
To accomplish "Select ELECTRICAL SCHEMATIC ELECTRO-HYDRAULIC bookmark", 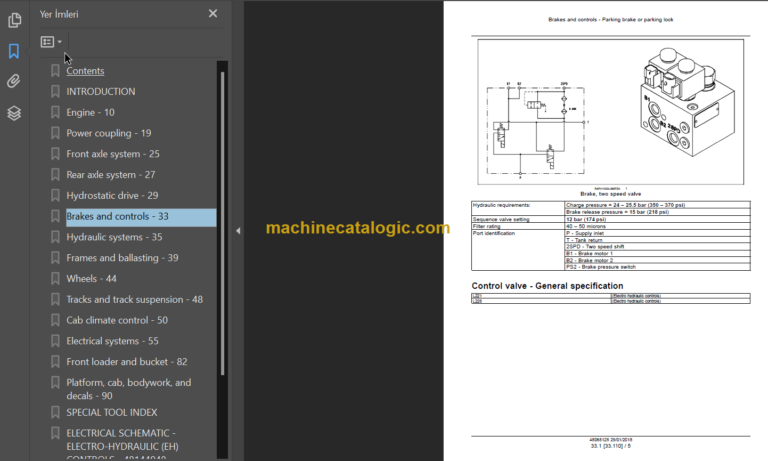I will coord(122,445).
